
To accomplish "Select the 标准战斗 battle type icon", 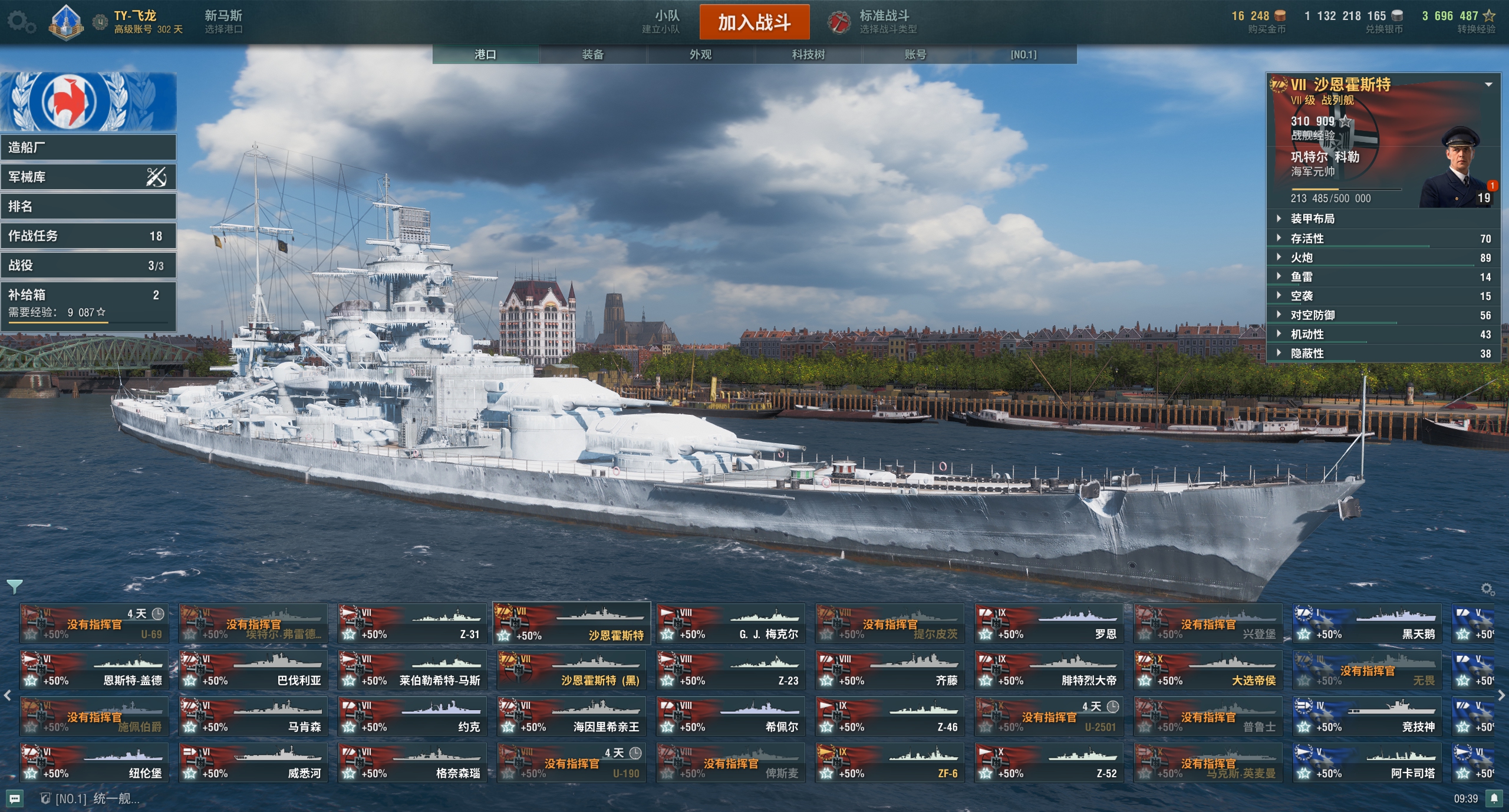I will click(839, 22).
